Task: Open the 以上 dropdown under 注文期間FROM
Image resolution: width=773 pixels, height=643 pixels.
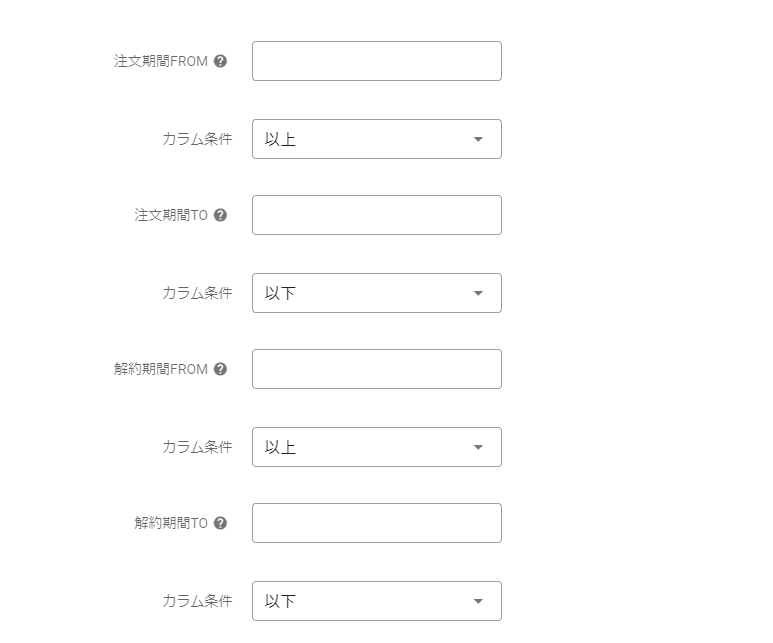Action: pyautogui.click(x=376, y=139)
